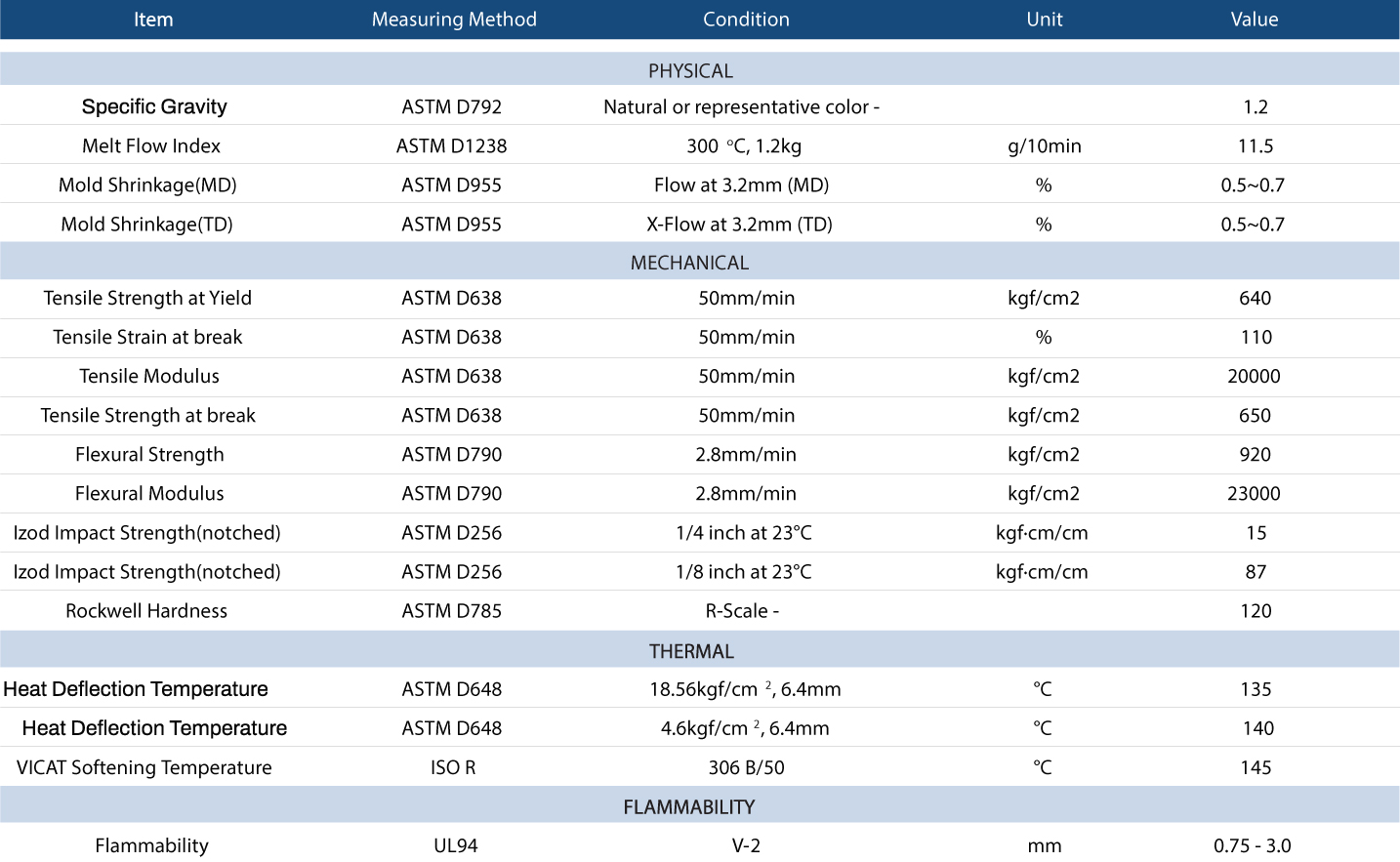Click the Measuring Method column header

point(454,20)
